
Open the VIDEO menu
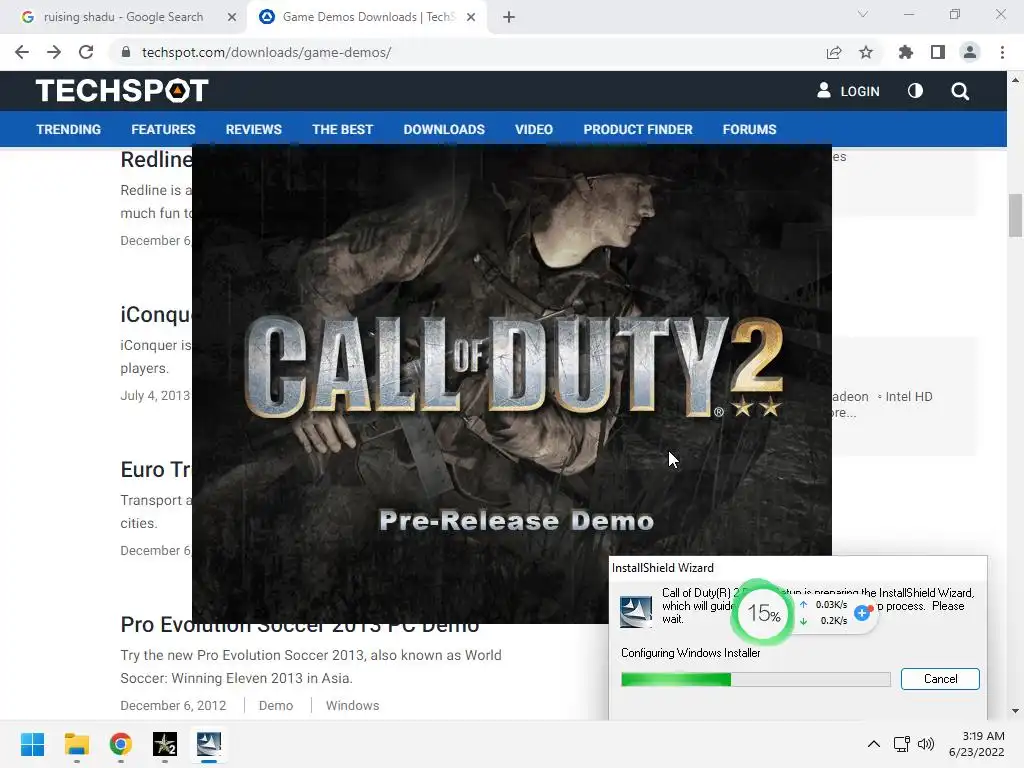pos(534,129)
